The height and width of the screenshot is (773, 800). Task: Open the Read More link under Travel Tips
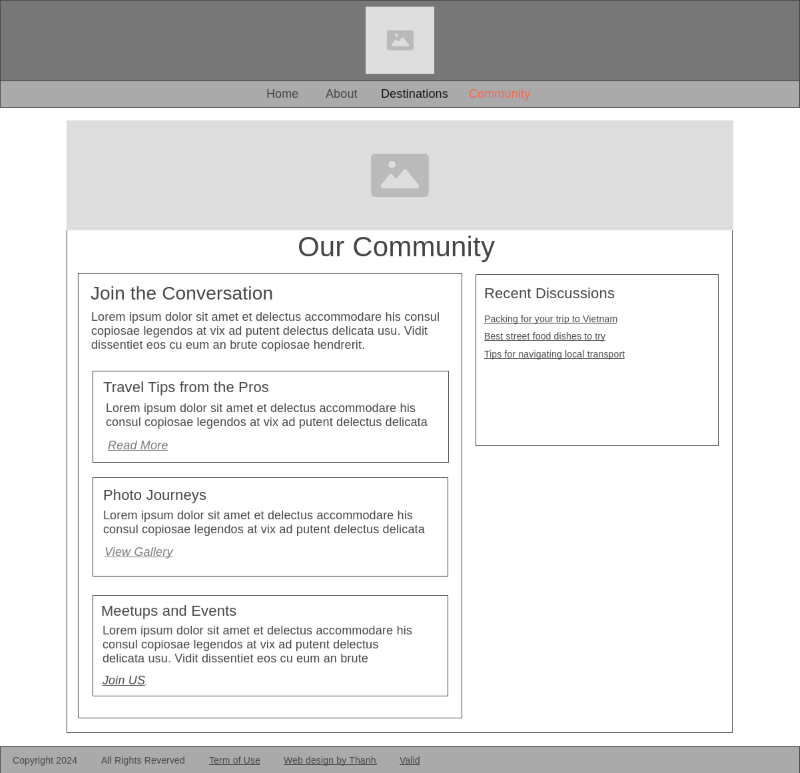[137, 445]
